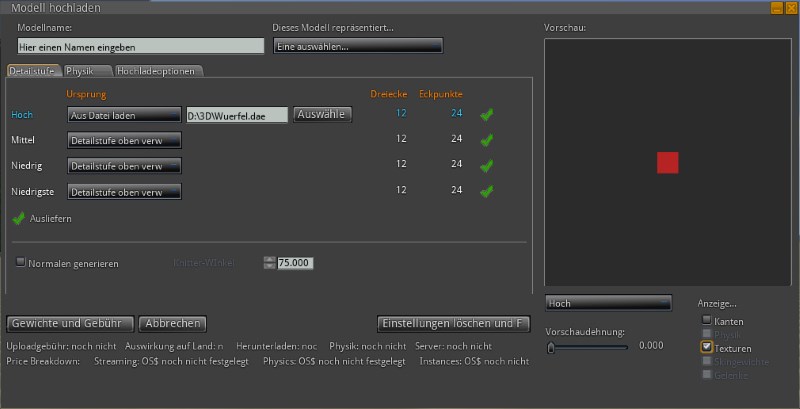Switch to the Hochladeoptionen tab

tap(157, 71)
